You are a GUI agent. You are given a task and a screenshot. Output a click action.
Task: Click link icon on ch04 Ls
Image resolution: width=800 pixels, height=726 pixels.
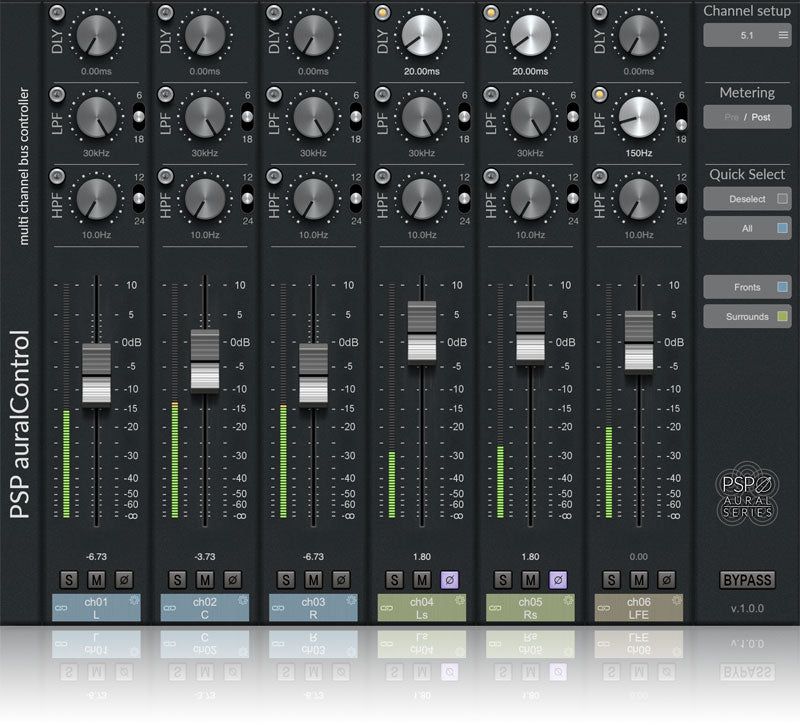pos(386,608)
